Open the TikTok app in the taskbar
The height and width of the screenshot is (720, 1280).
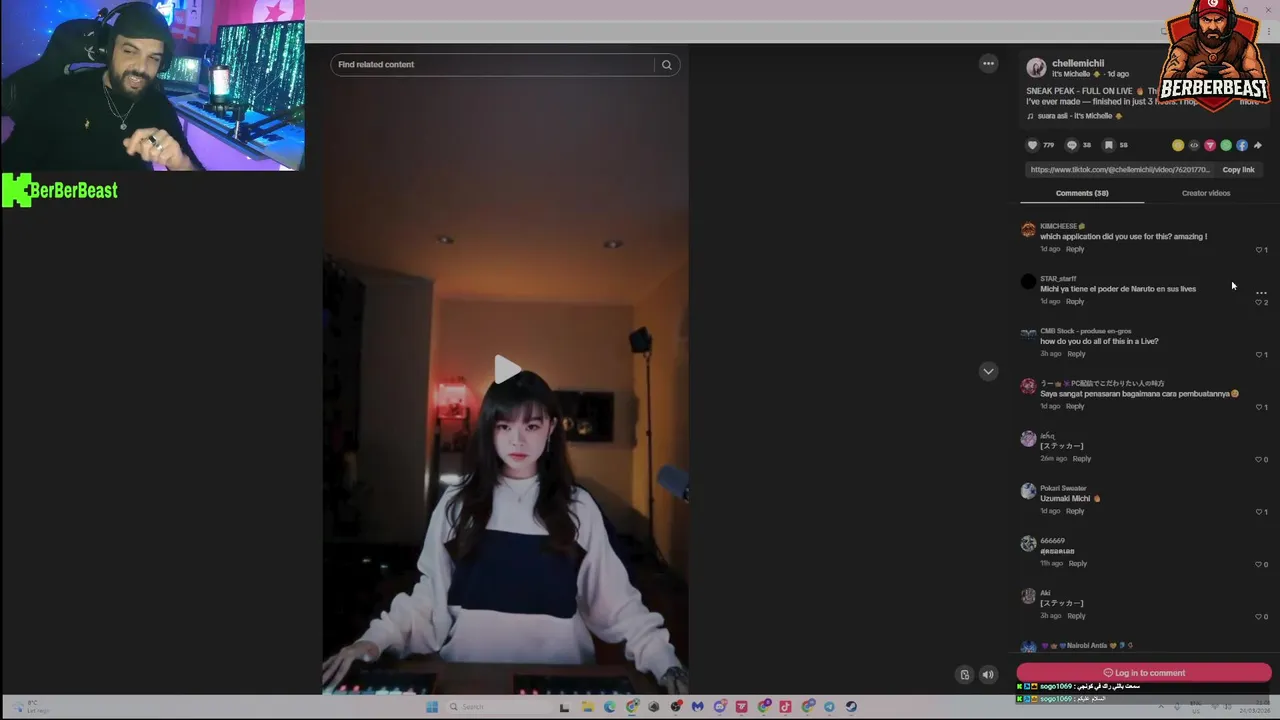click(x=785, y=707)
